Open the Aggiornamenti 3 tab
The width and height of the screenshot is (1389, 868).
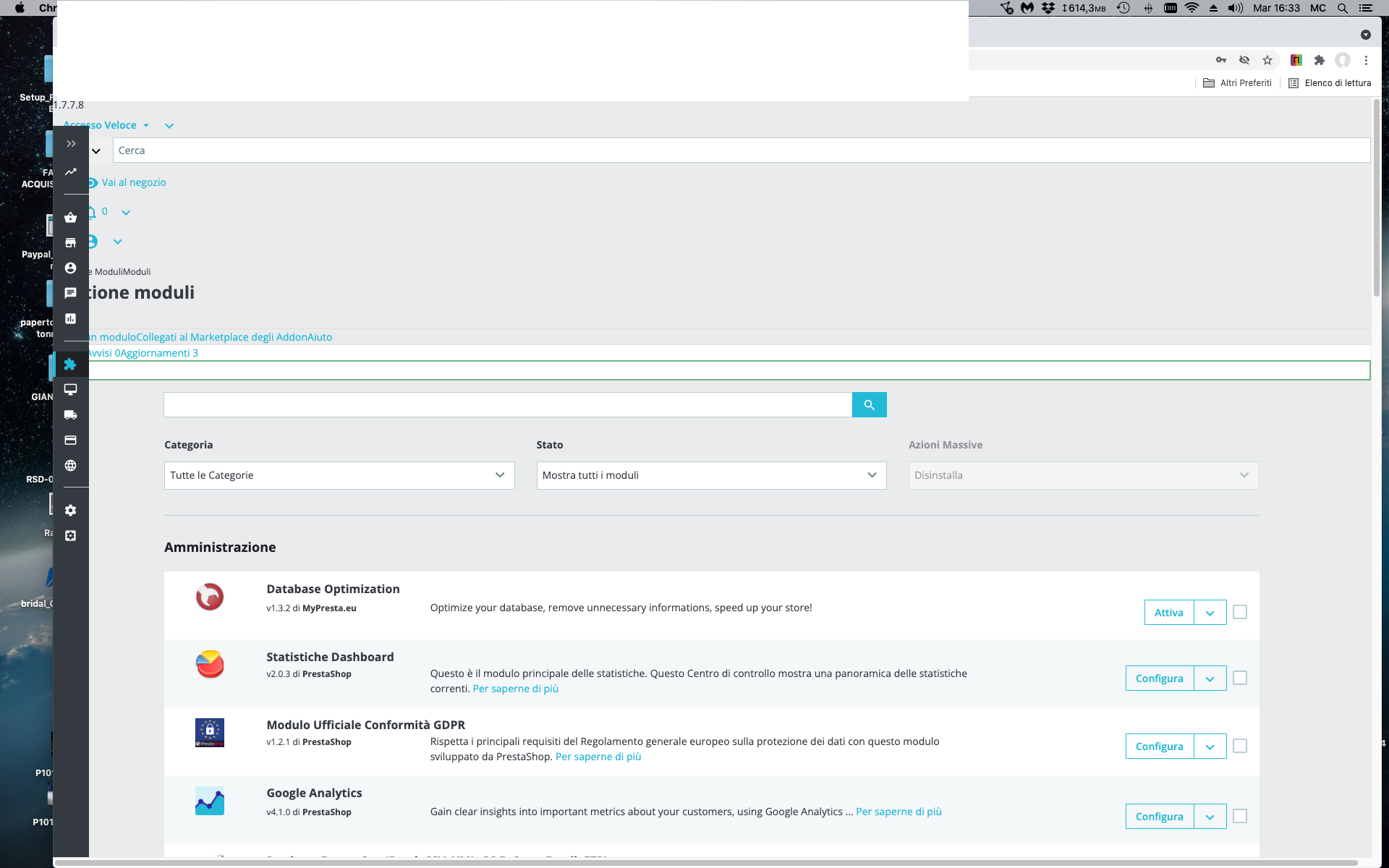159,353
